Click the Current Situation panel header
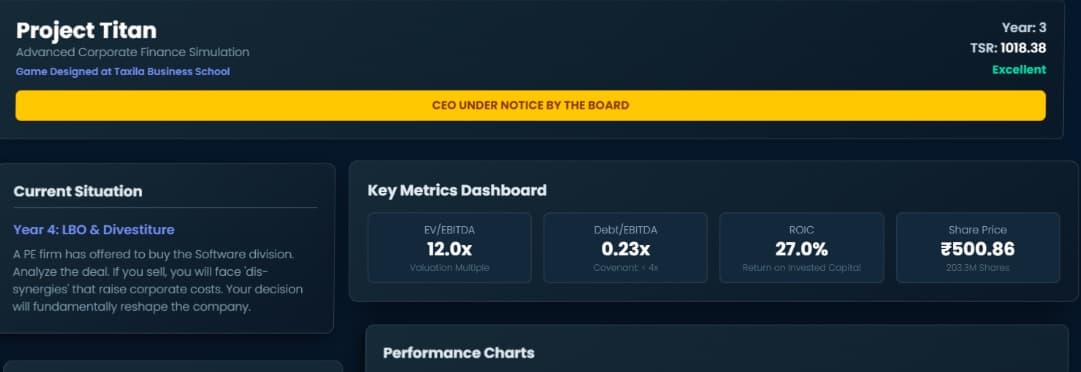 (78, 192)
